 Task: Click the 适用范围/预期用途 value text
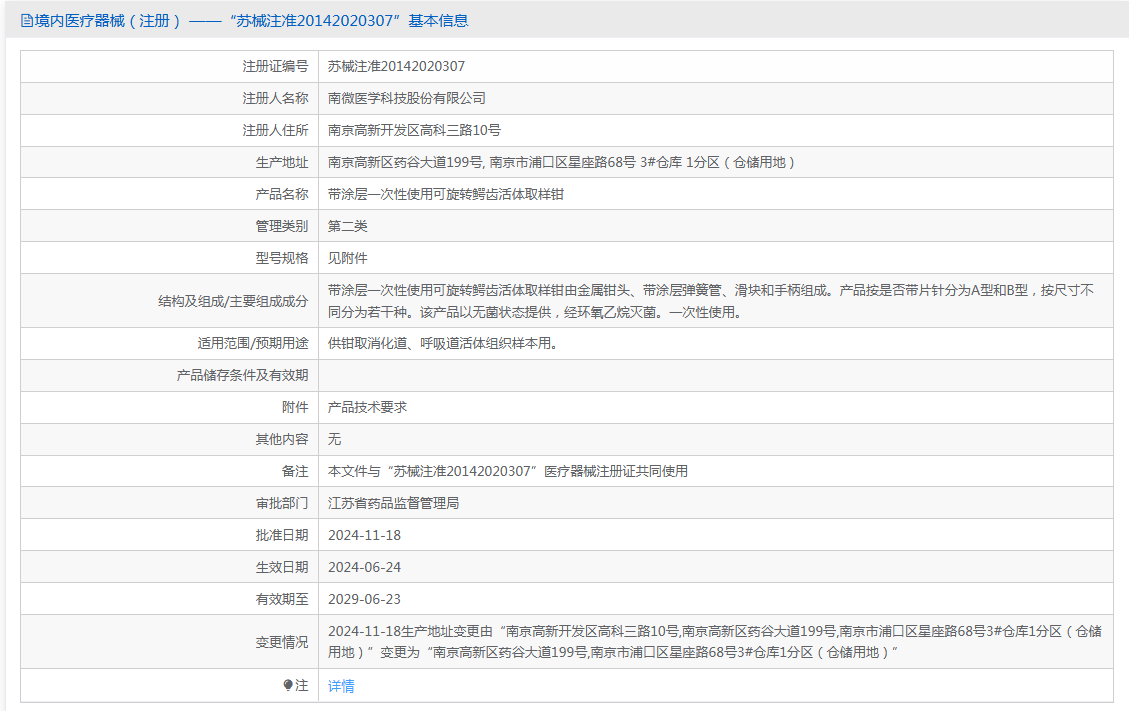click(x=443, y=344)
